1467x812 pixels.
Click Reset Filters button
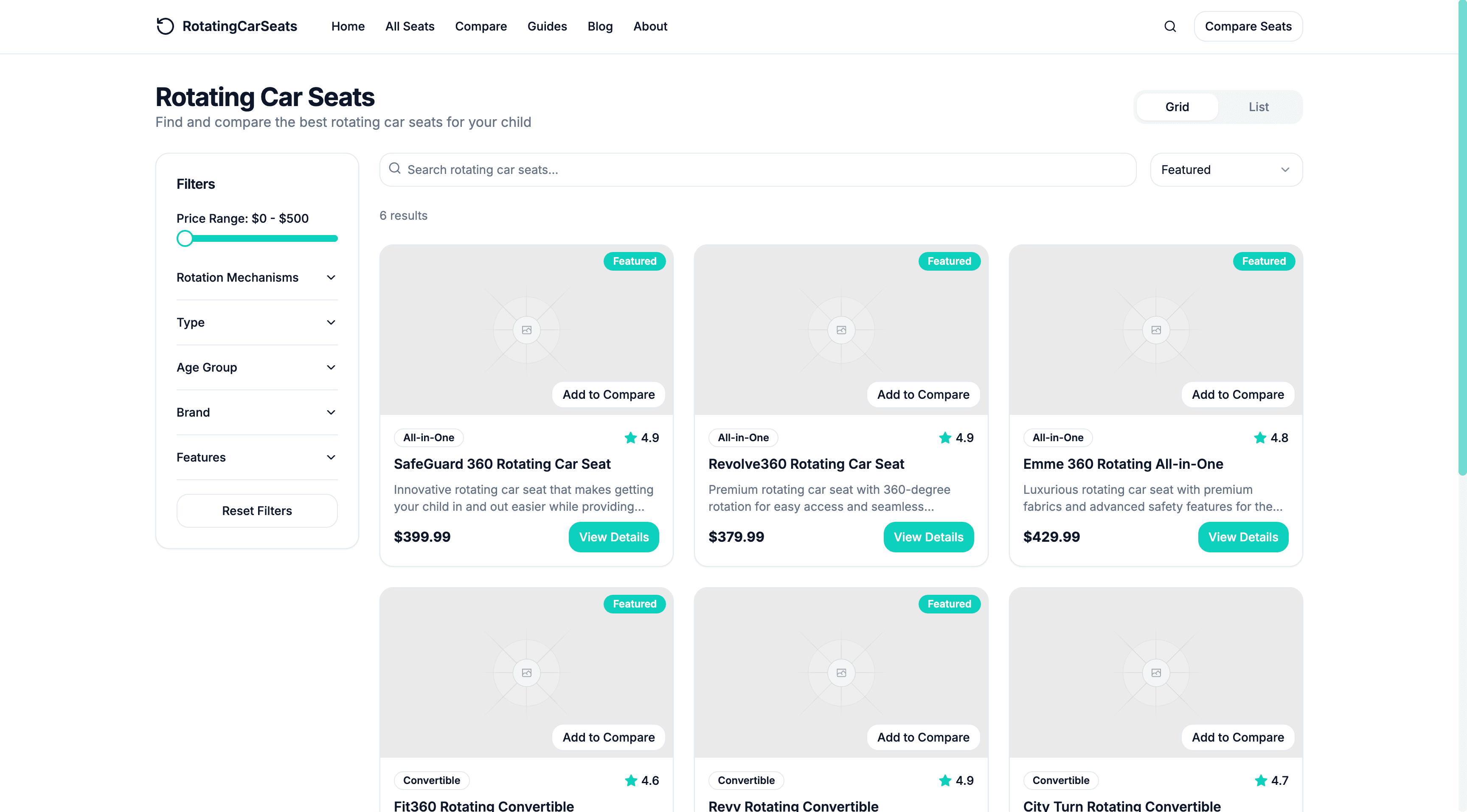click(257, 510)
